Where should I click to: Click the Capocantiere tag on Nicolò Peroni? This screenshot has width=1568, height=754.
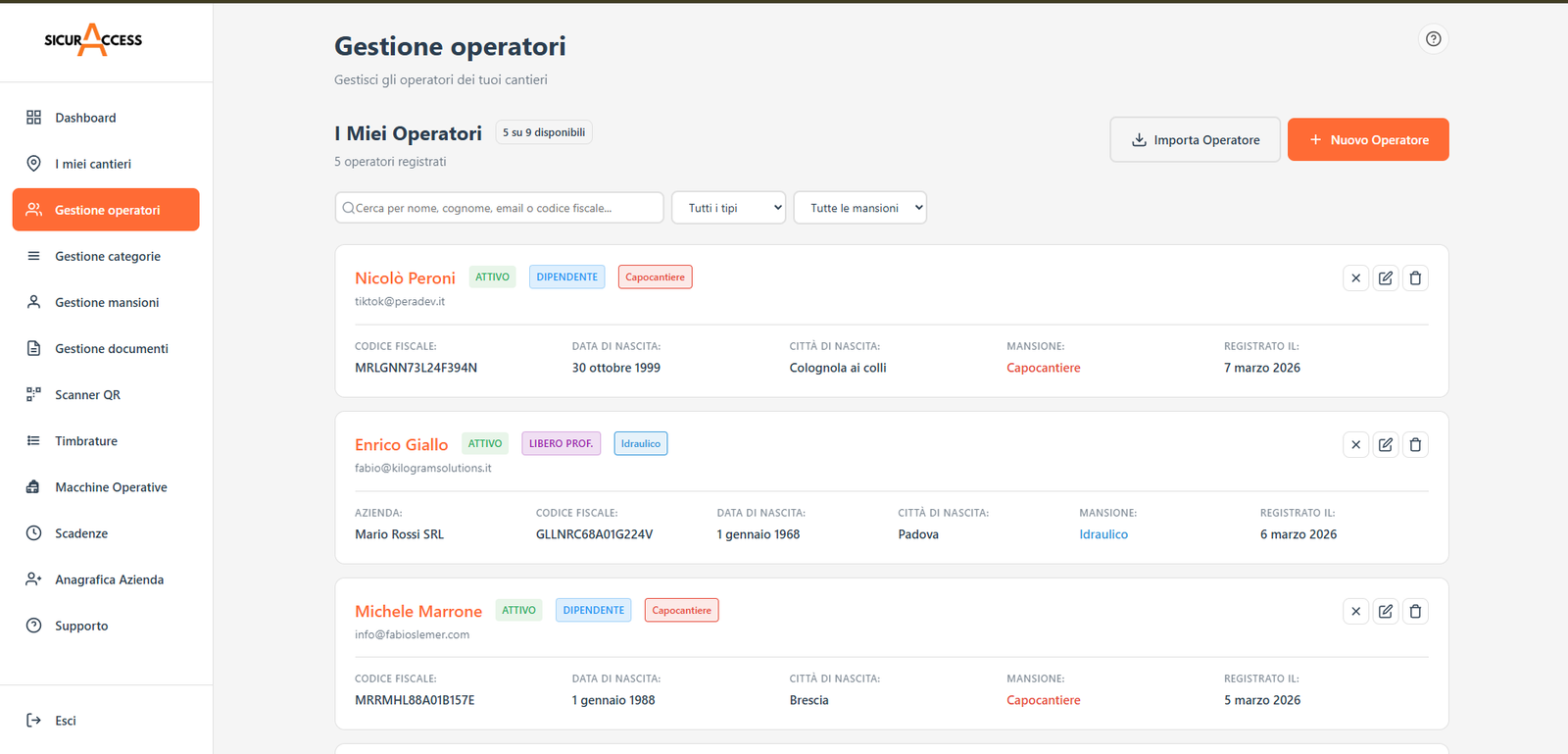(655, 277)
